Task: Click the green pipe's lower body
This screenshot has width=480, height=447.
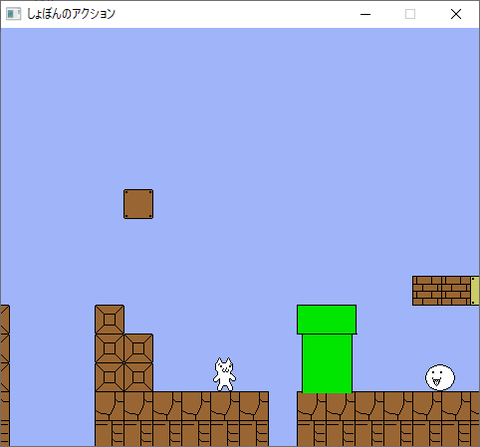Action: [327, 363]
